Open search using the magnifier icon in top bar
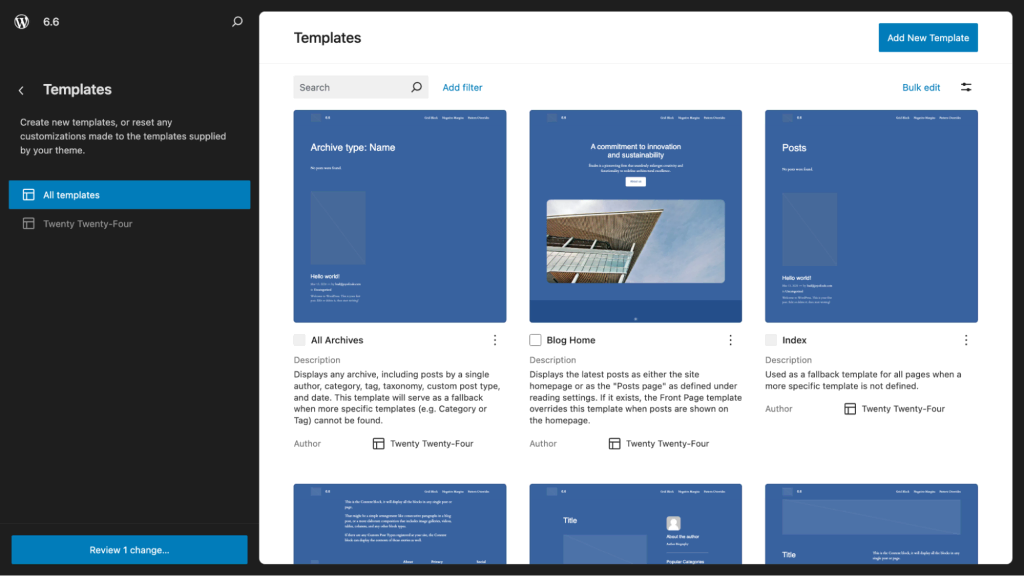The image size is (1024, 576). coord(236,20)
